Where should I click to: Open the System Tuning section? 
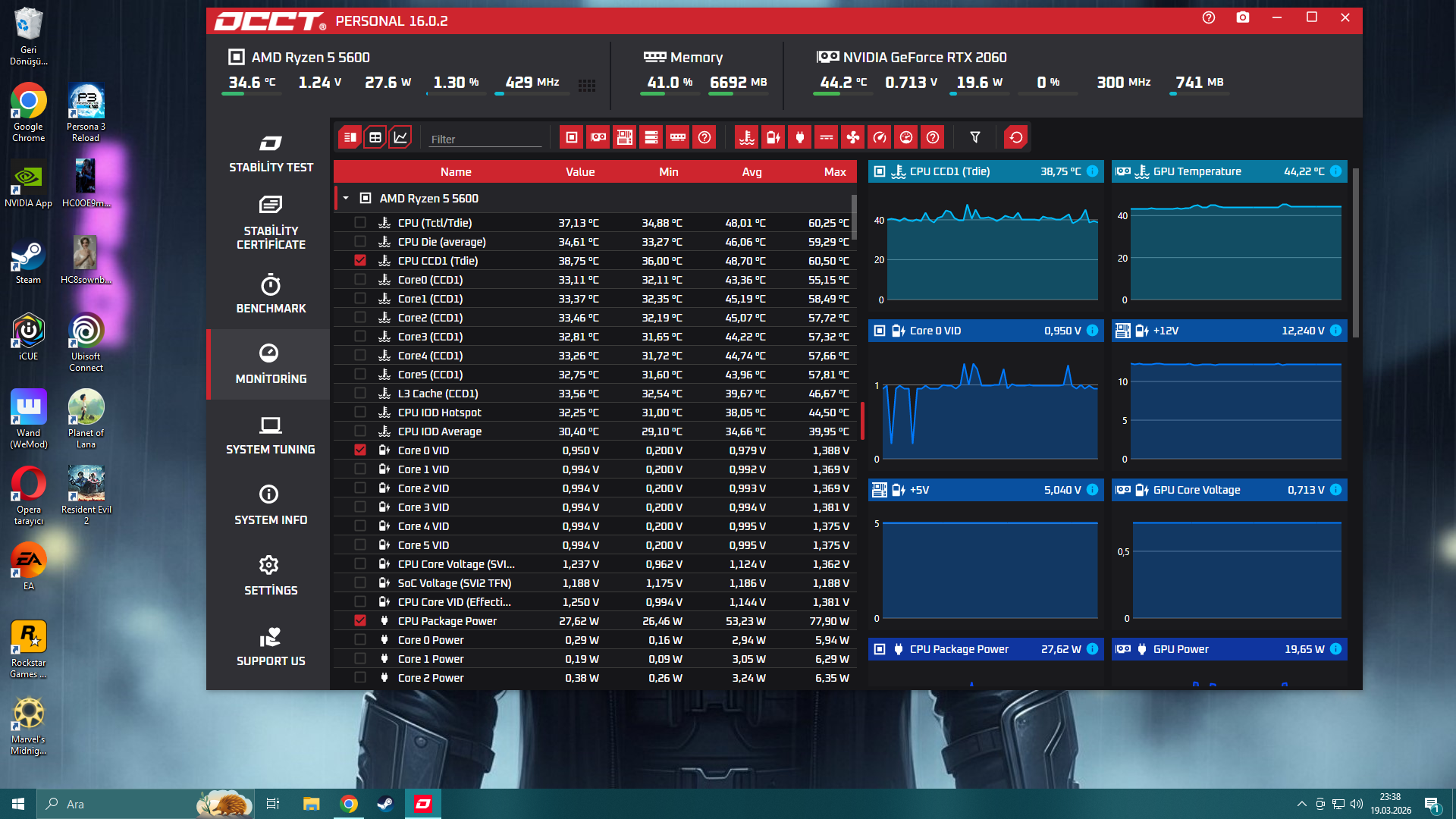[x=271, y=435]
